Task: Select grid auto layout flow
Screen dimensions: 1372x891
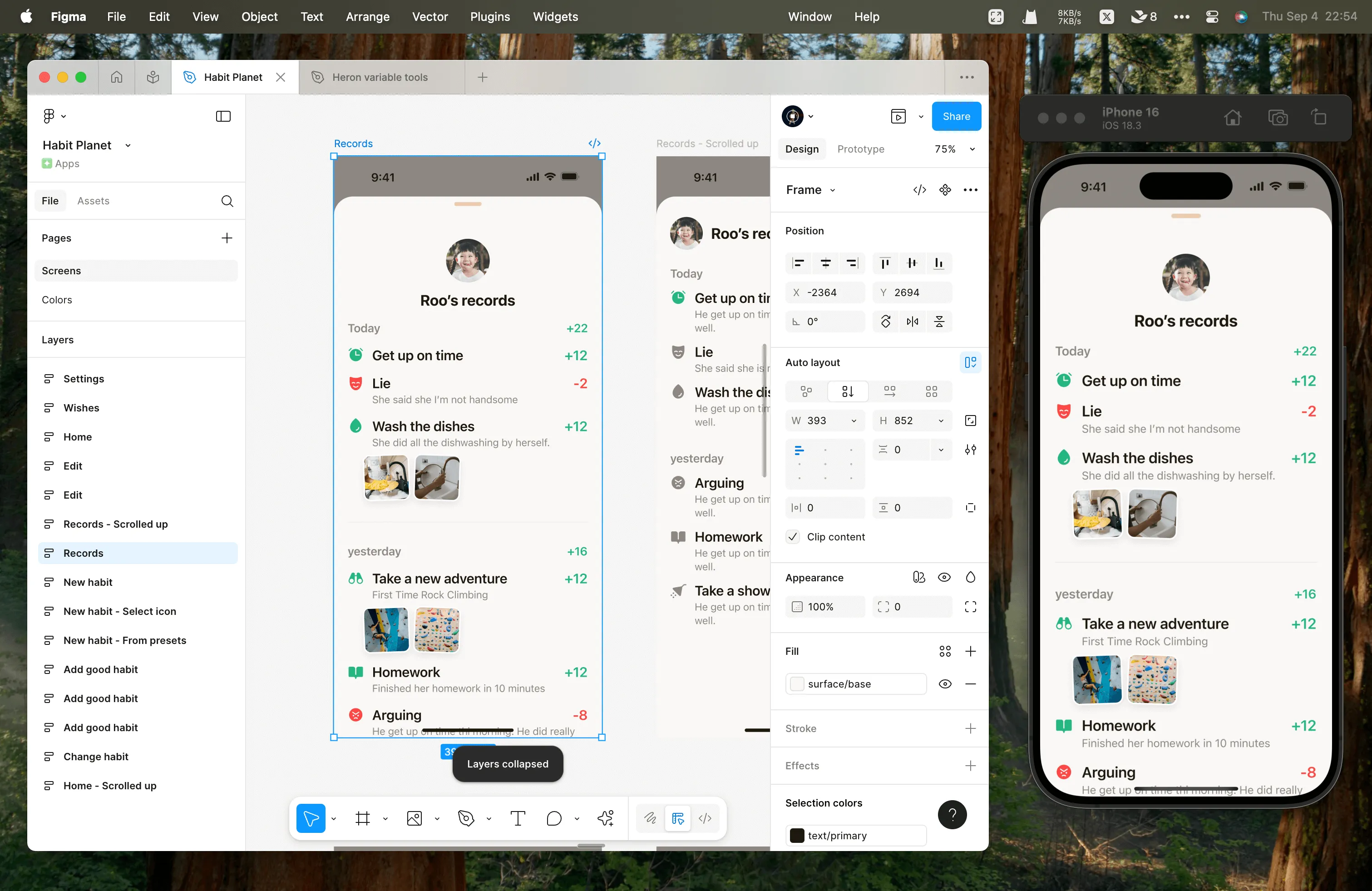Action: click(931, 391)
